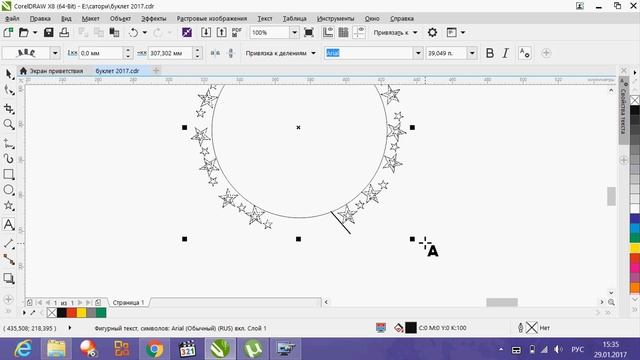Open the Эффекты menu
This screenshot has height=360, width=640.
[153, 18]
